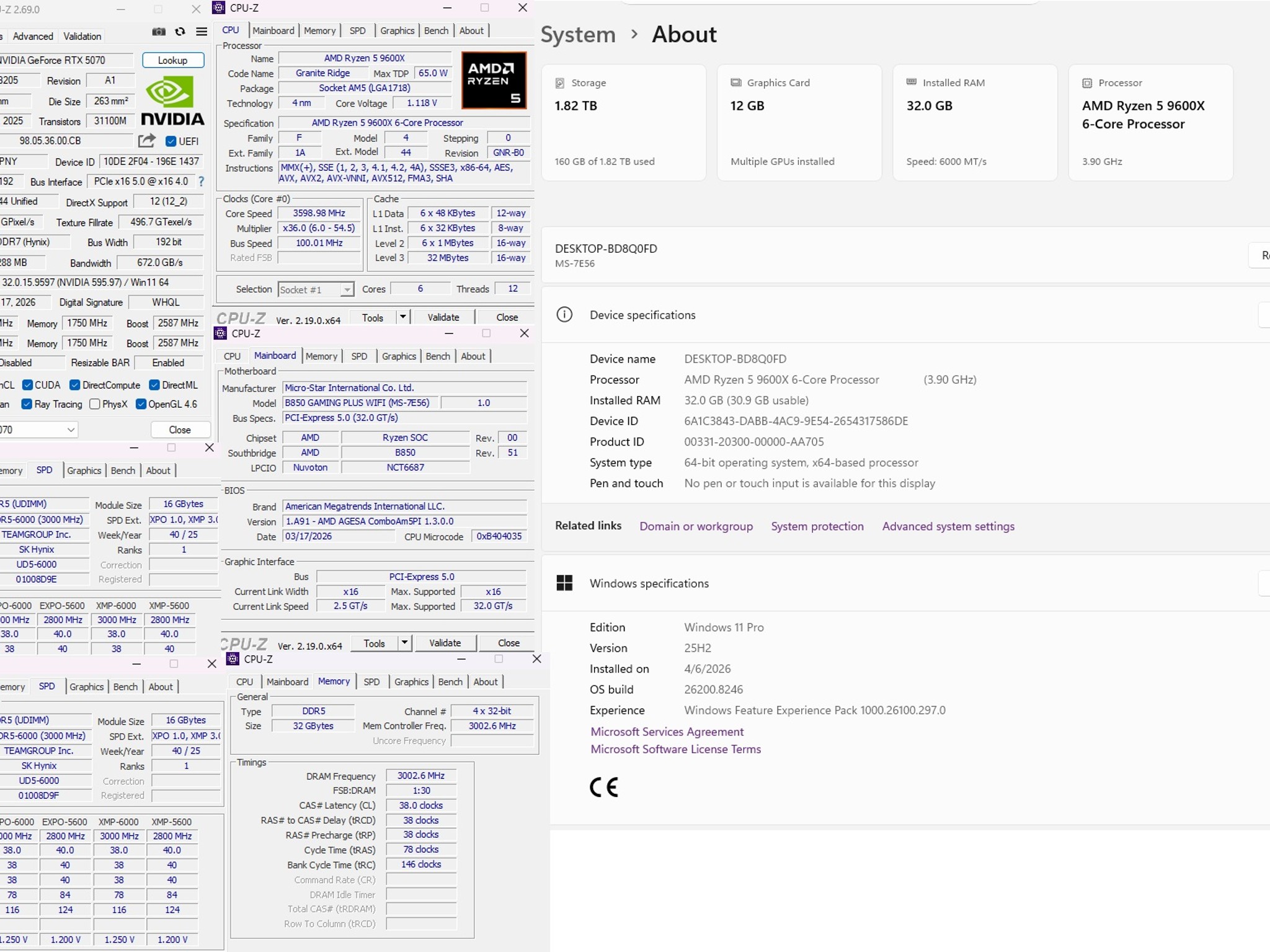
Task: Click the OS build value 26200.8246
Action: pos(714,689)
